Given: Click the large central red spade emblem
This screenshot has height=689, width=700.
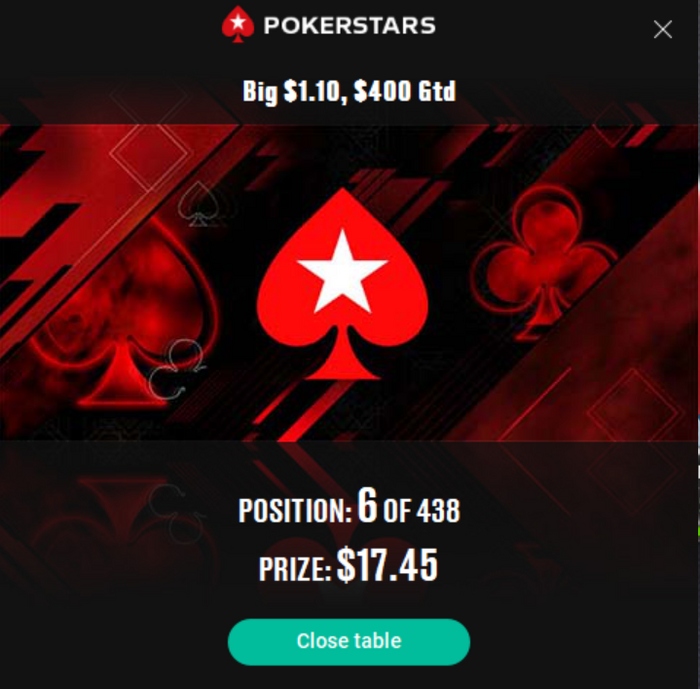Looking at the screenshot, I should click(342, 284).
